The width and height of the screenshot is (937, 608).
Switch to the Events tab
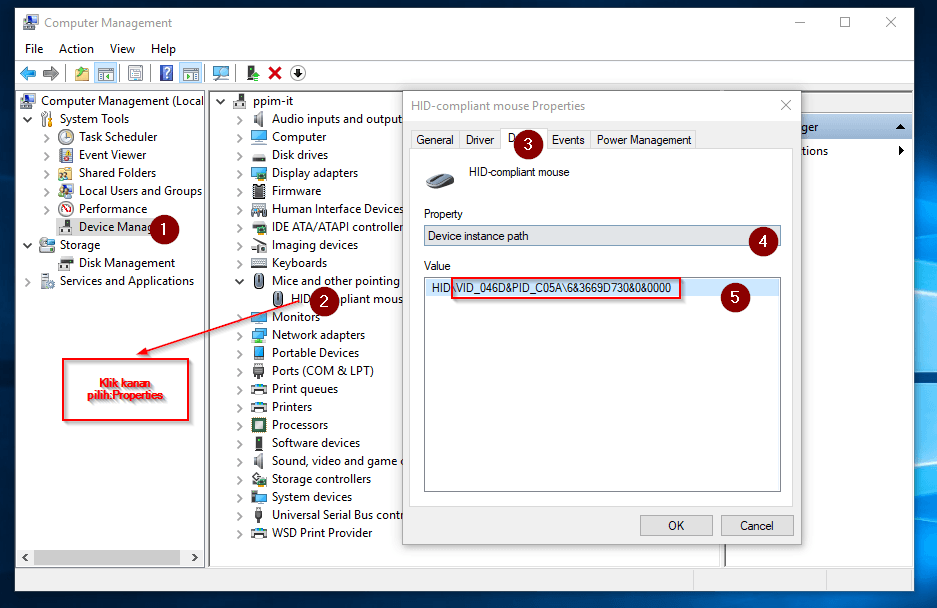coord(567,140)
